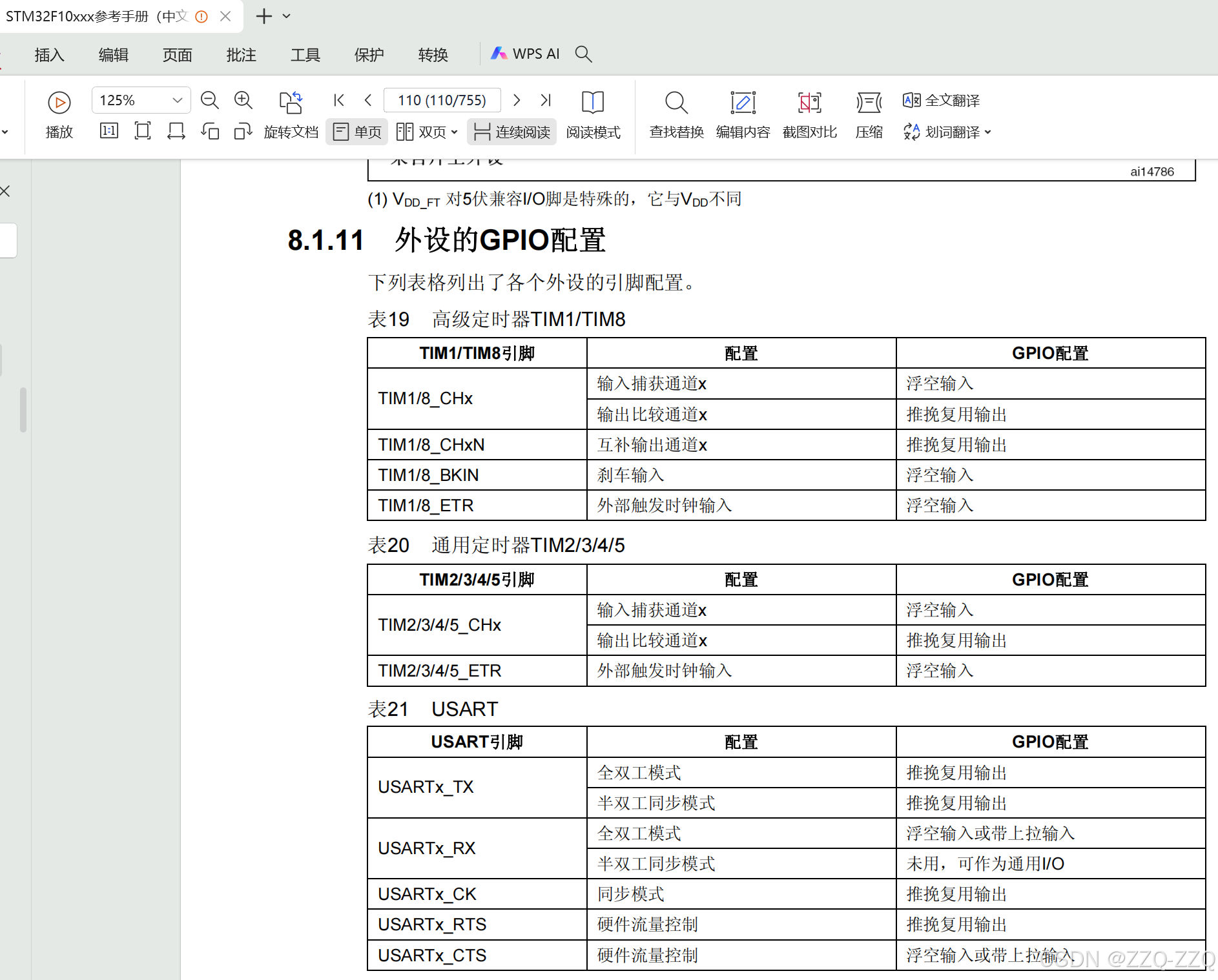
Task: Toggle continuous reading (连续阅读)
Action: (511, 132)
